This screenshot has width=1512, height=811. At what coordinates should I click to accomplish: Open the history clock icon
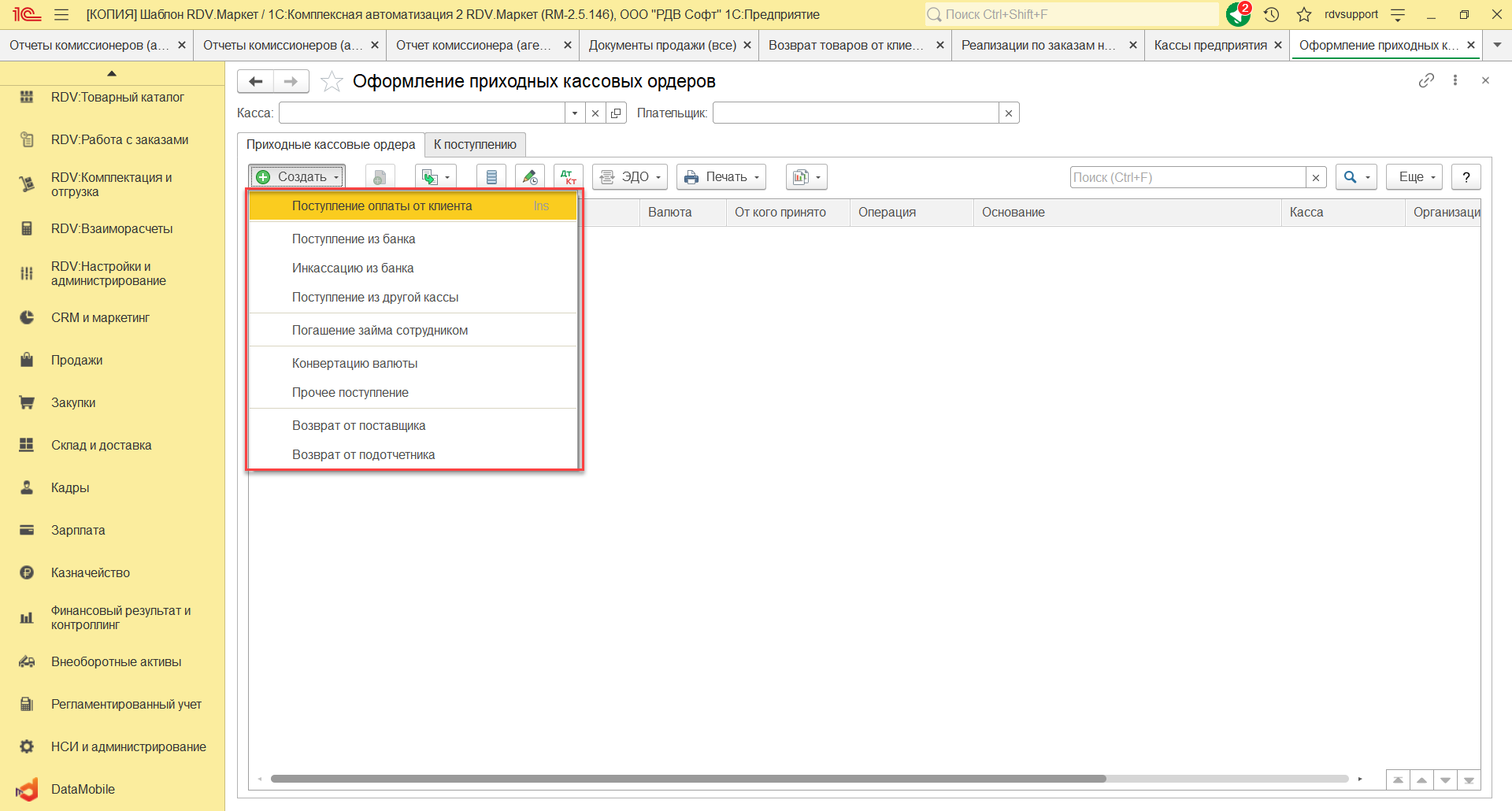point(1271,14)
